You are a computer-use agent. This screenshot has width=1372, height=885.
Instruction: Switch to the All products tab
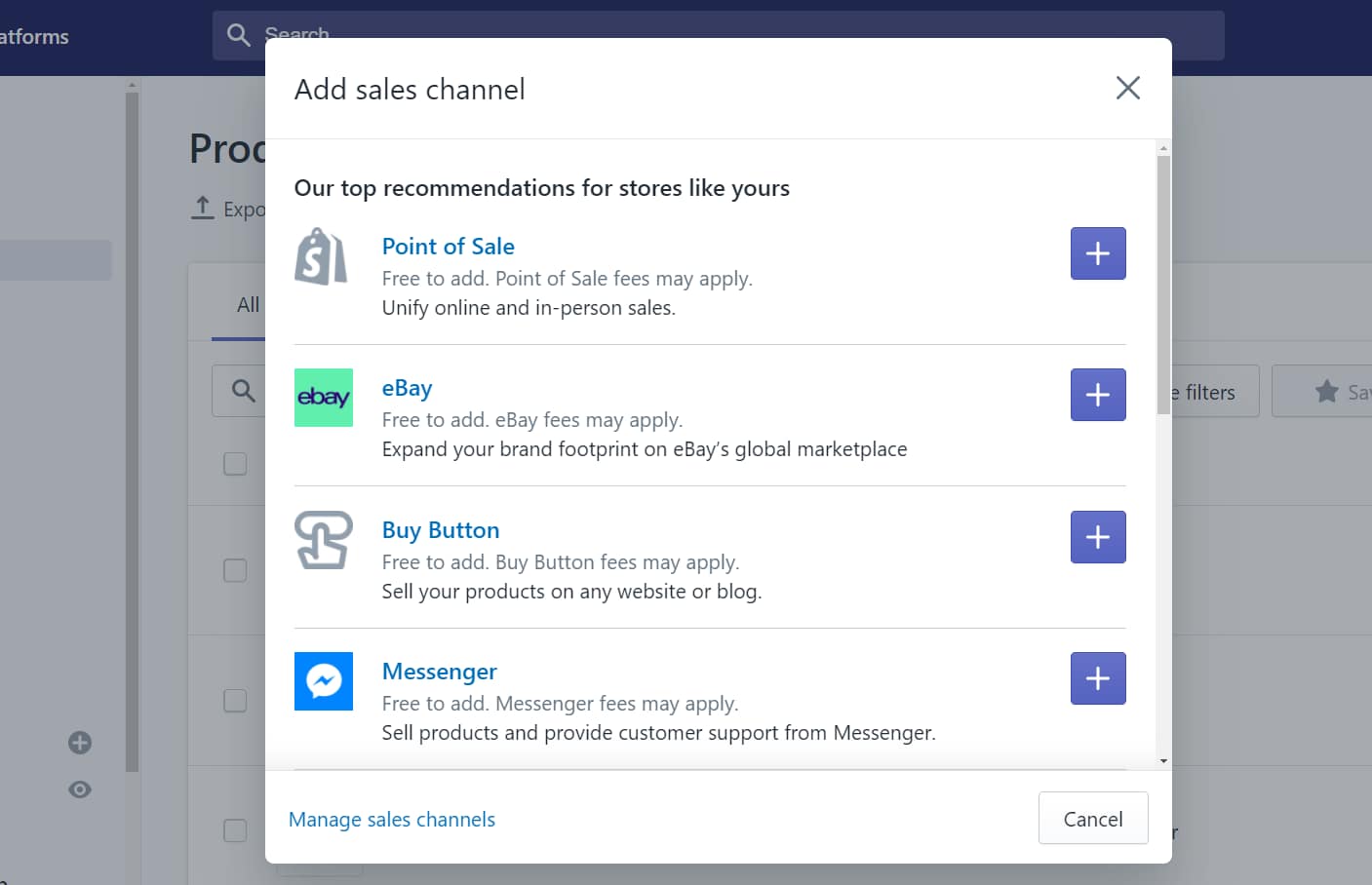click(248, 304)
